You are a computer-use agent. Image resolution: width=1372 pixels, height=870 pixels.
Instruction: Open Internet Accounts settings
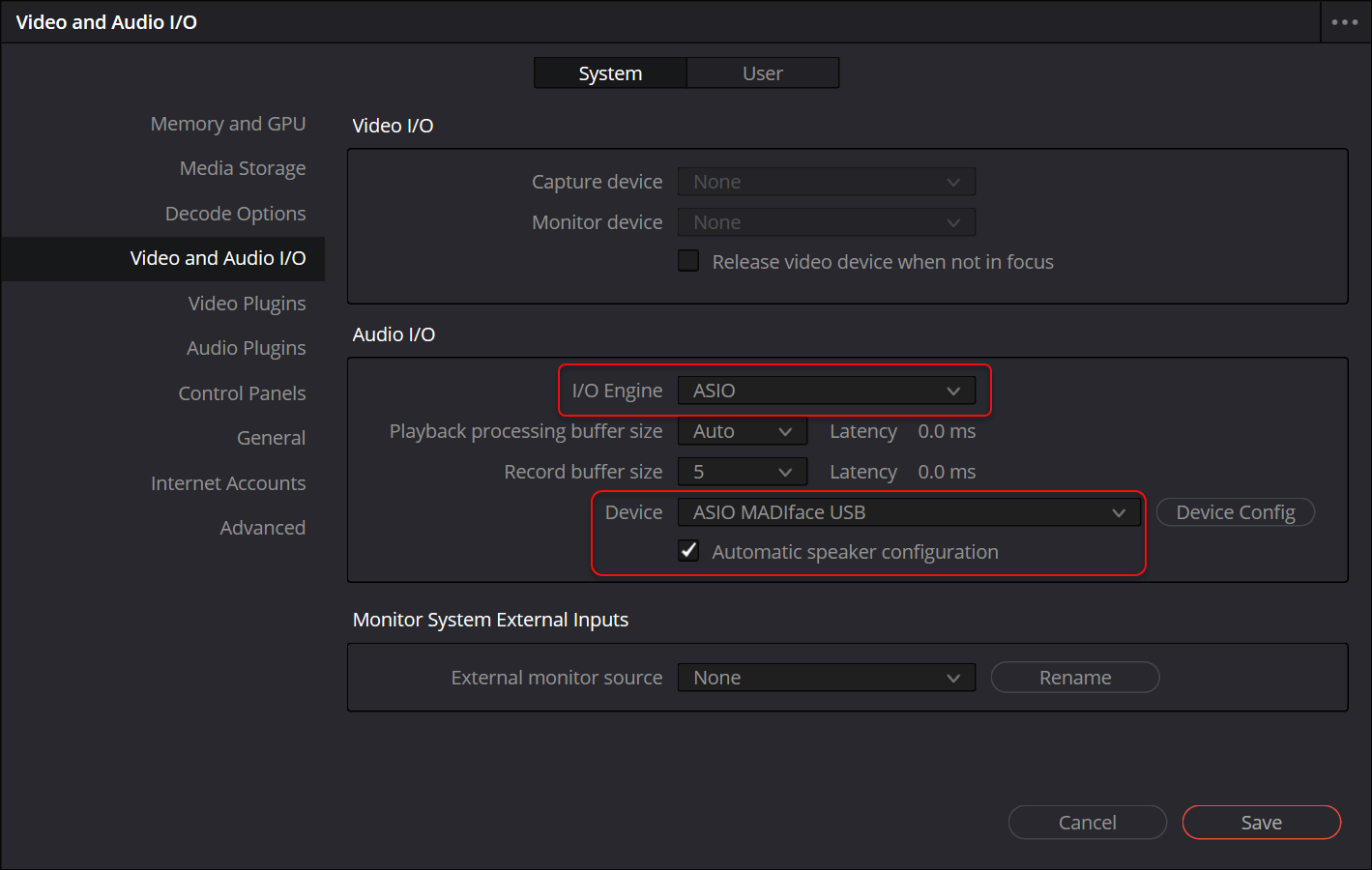[x=228, y=483]
